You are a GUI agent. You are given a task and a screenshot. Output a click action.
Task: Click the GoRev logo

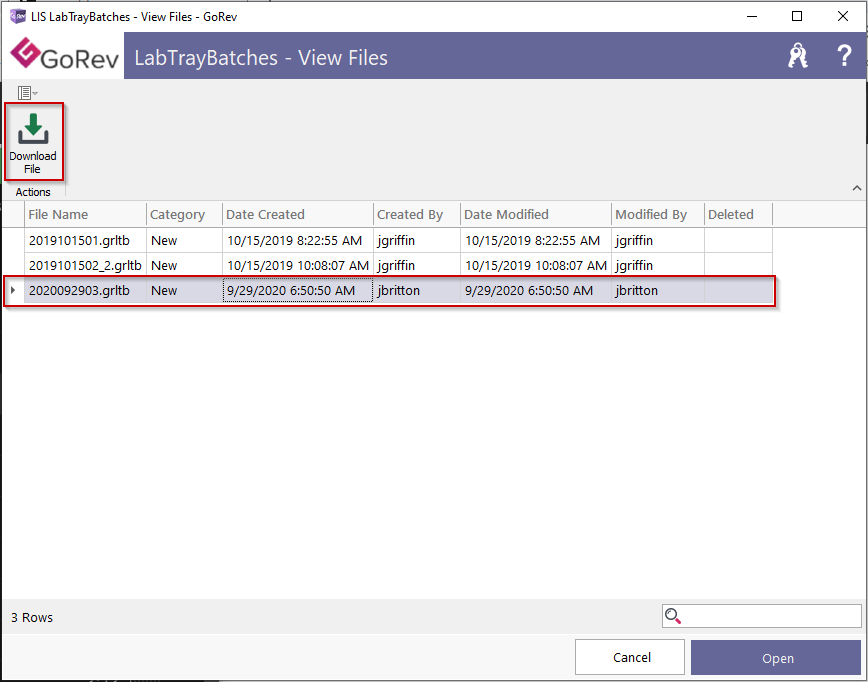click(64, 55)
